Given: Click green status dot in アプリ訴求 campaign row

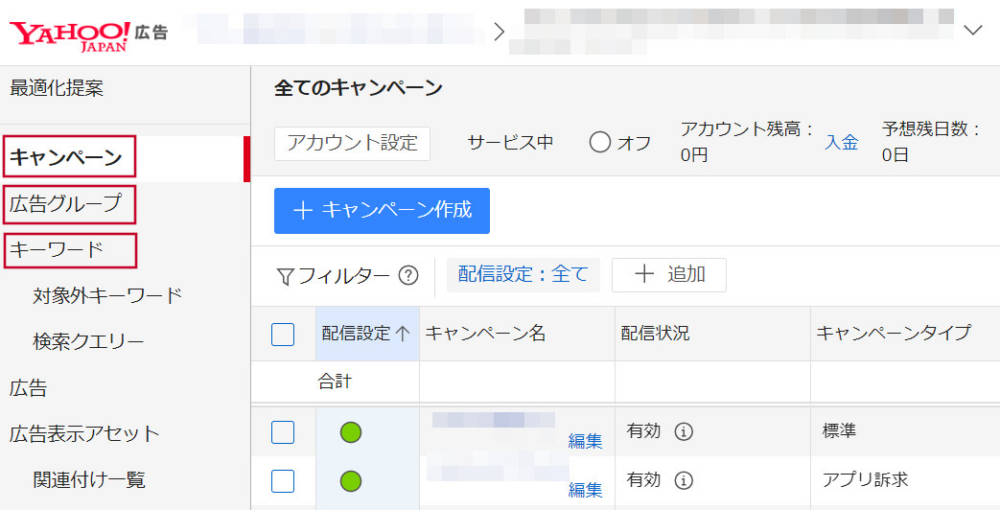Looking at the screenshot, I should click(x=351, y=481).
